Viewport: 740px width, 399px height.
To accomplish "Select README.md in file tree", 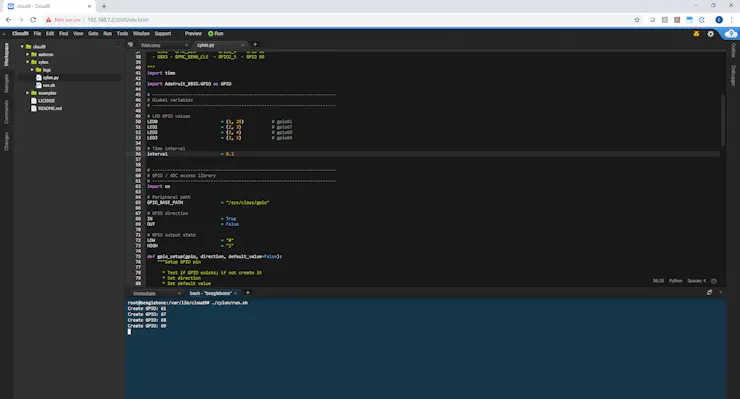I will click(50, 109).
